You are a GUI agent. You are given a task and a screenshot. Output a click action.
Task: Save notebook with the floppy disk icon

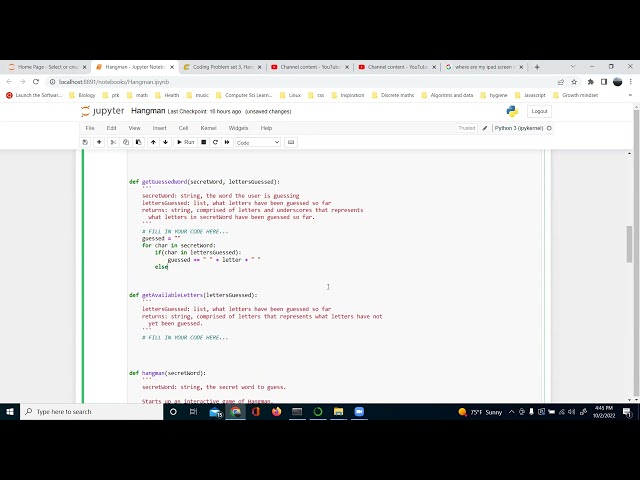click(85, 142)
